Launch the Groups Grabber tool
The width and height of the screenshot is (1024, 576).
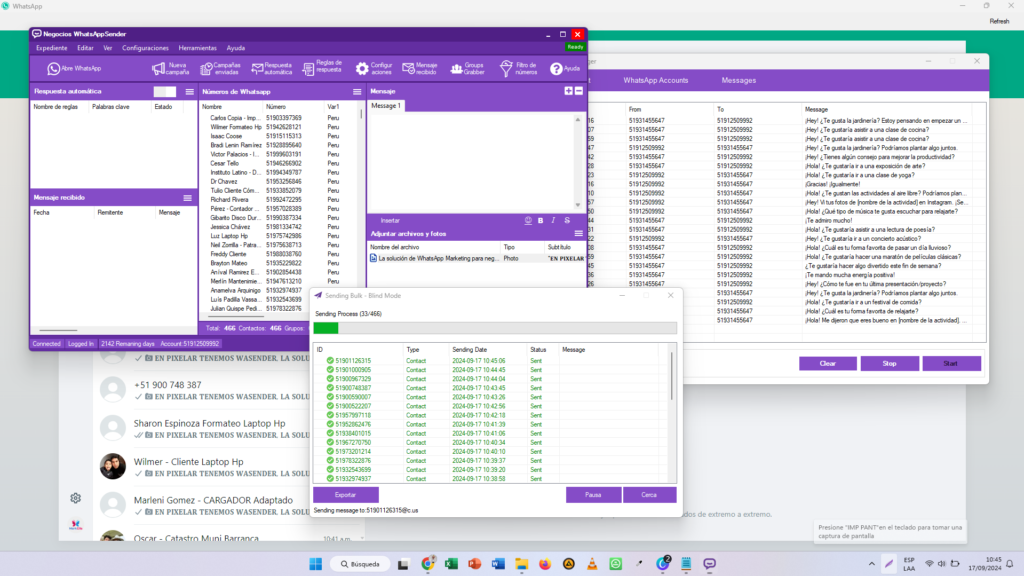pyautogui.click(x=468, y=69)
